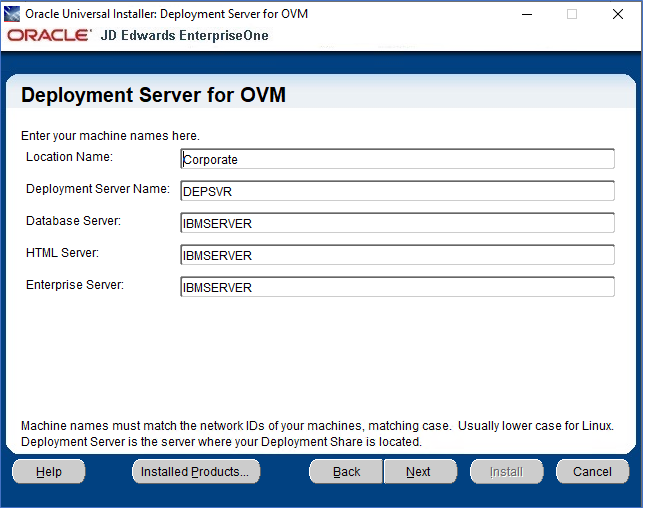Viewport: 645px width, 510px height.
Task: Click the "HTML Server:" label
Action: [63, 253]
